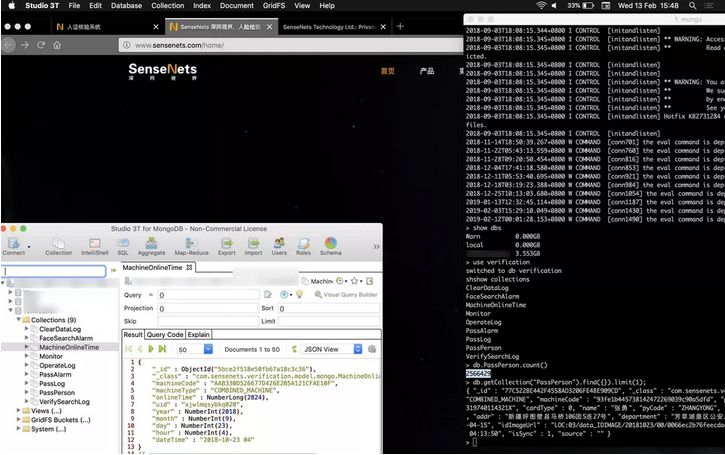Select the PassPerson collection
The width and height of the screenshot is (725, 455).
(x=57, y=393)
